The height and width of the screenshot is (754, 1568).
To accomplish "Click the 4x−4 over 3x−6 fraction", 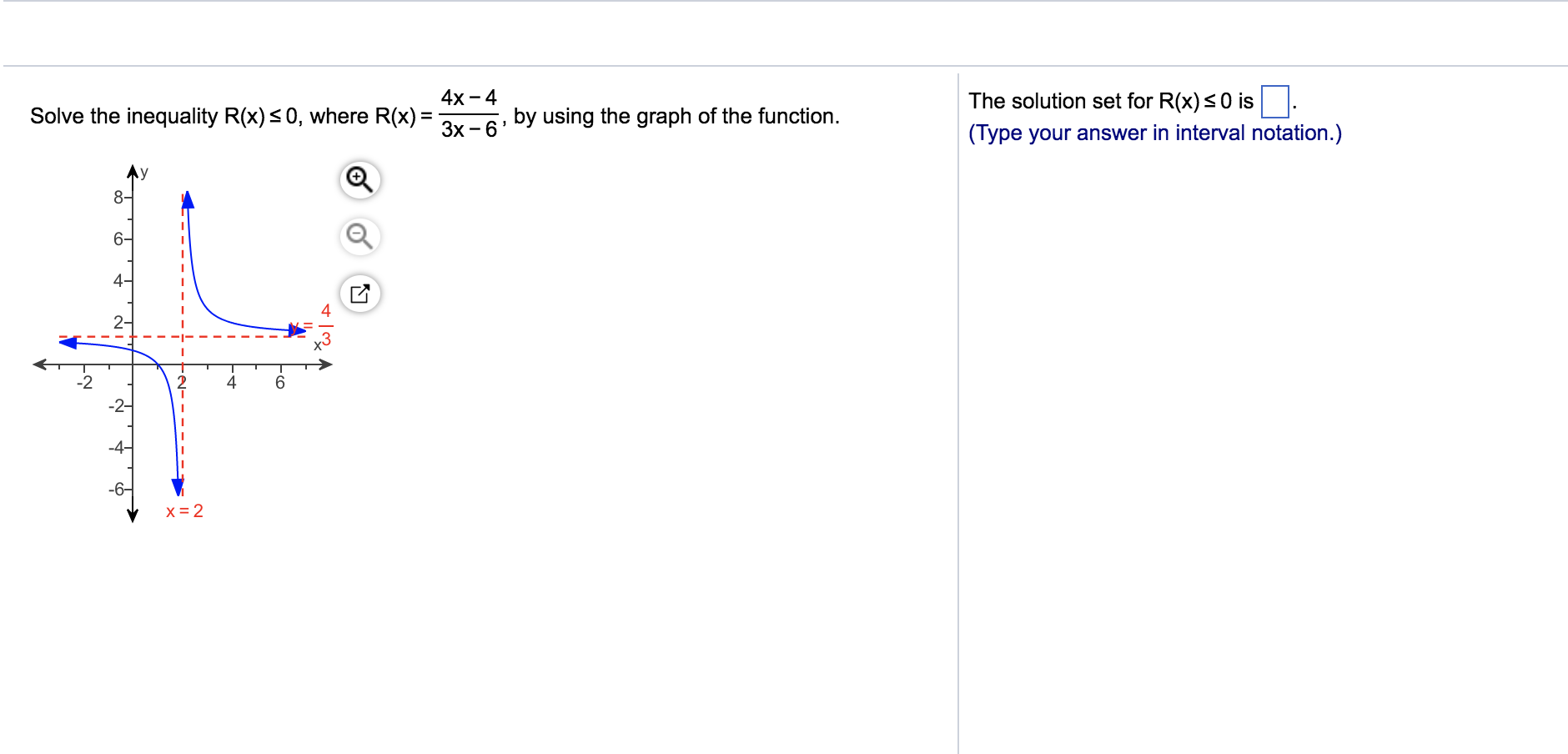I will 469,113.
